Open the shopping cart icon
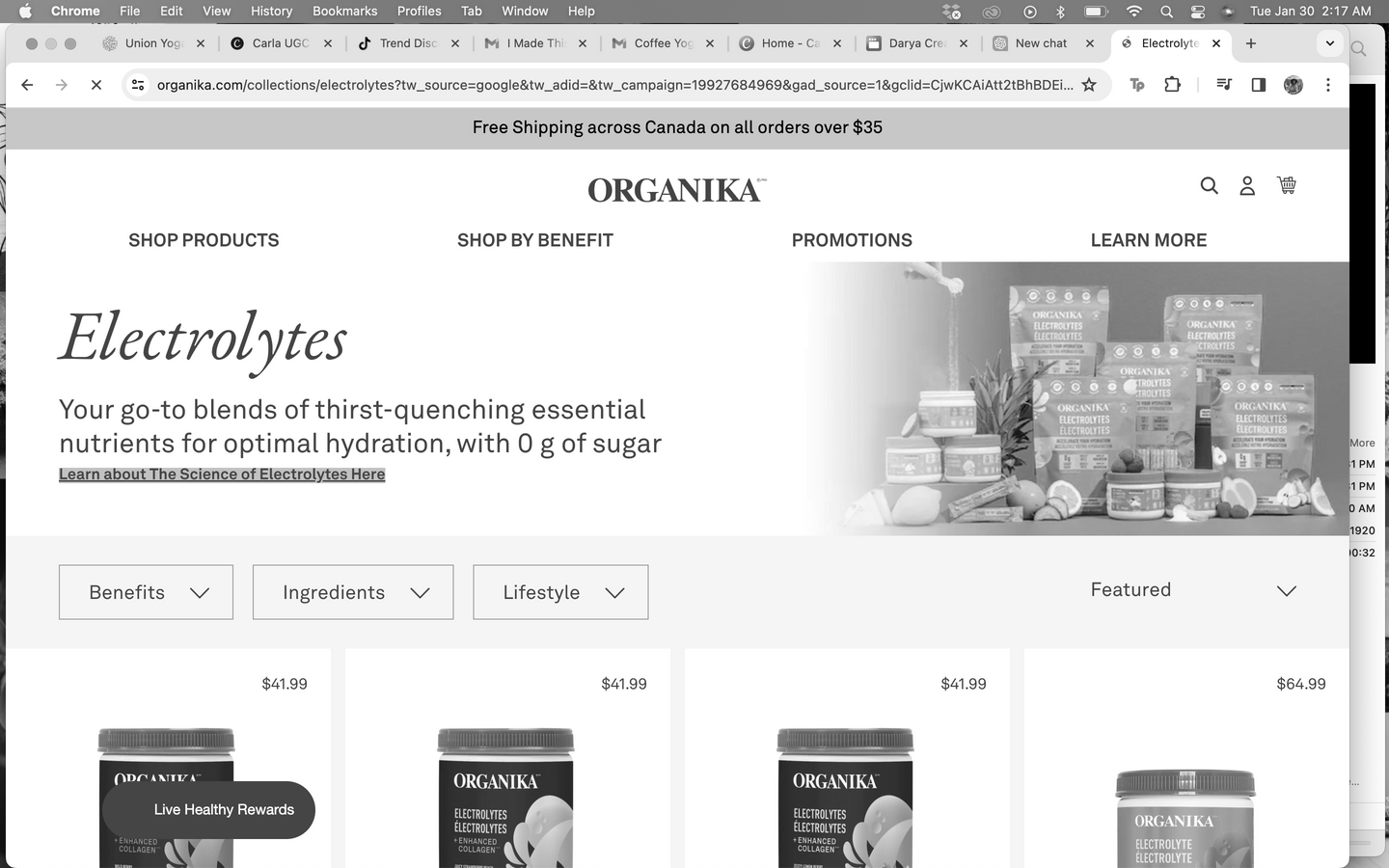 click(1287, 184)
